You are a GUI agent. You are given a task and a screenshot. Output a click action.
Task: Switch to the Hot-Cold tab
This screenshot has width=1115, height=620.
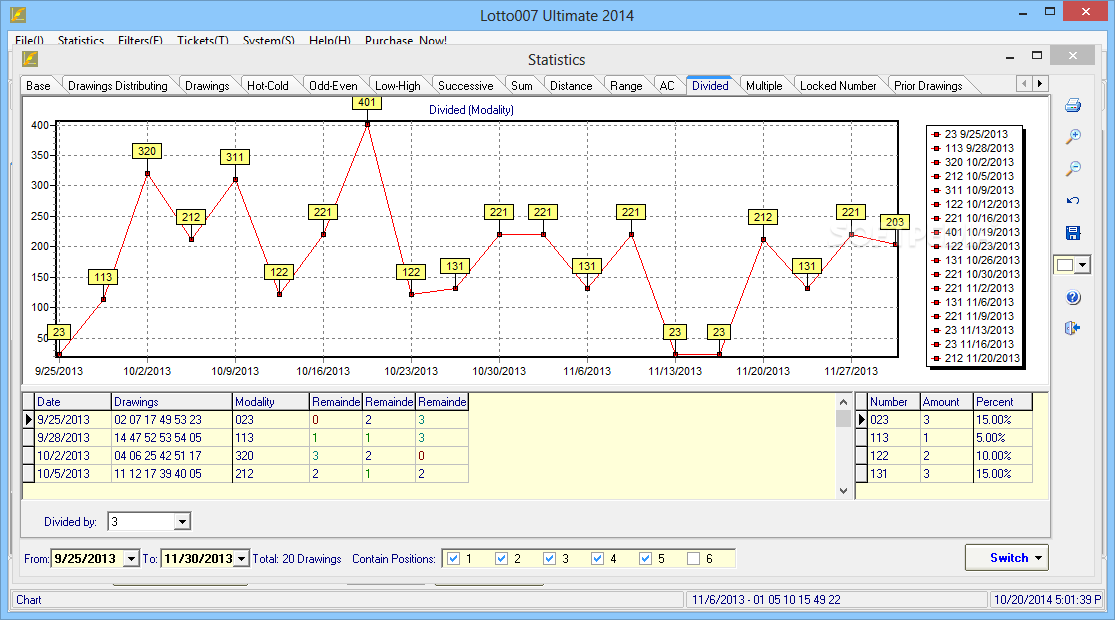tap(267, 85)
